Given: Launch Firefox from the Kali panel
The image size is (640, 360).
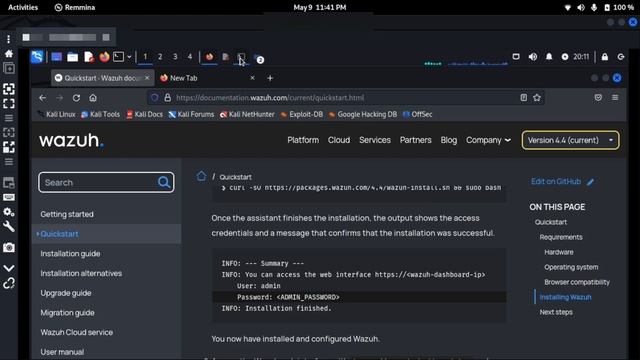Looking at the screenshot, I should (x=104, y=57).
